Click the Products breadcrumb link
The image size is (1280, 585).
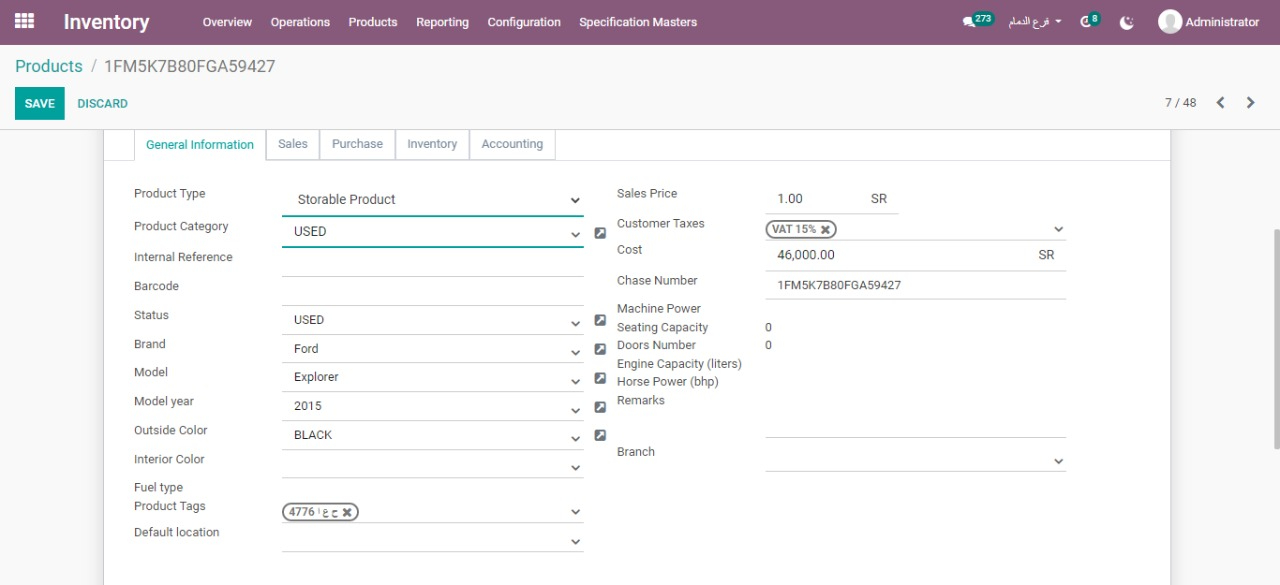[x=49, y=66]
